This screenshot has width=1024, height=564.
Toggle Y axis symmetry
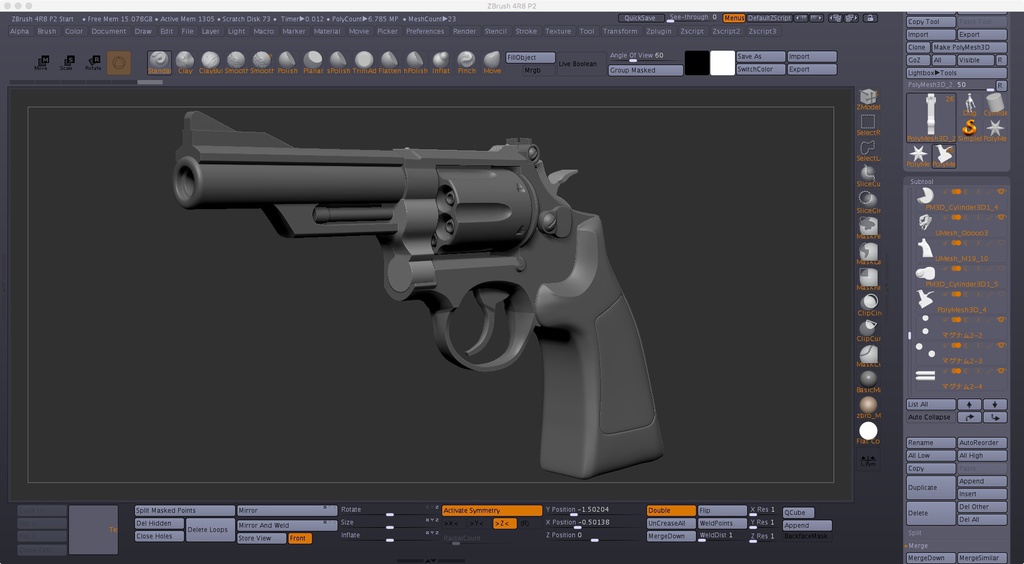coord(477,524)
